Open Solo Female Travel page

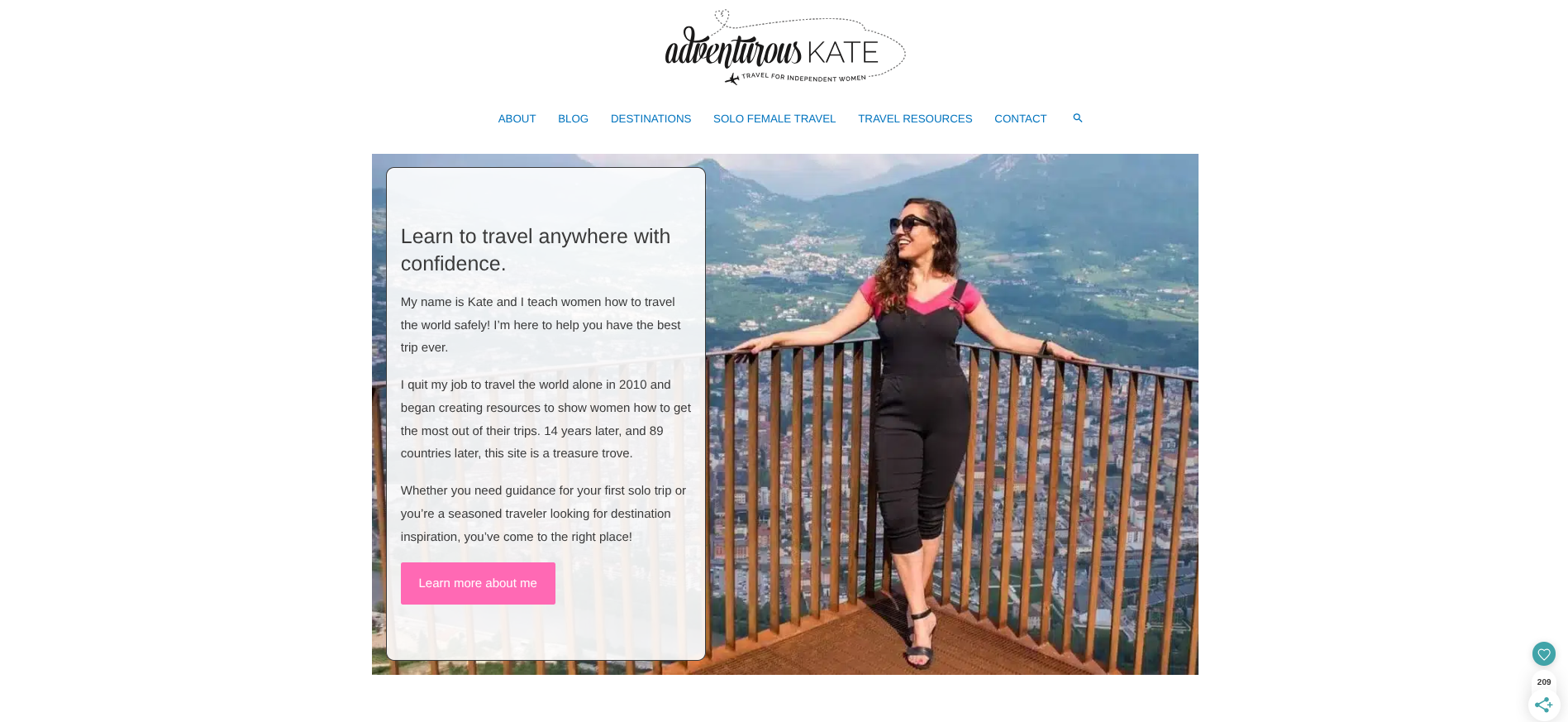click(774, 119)
